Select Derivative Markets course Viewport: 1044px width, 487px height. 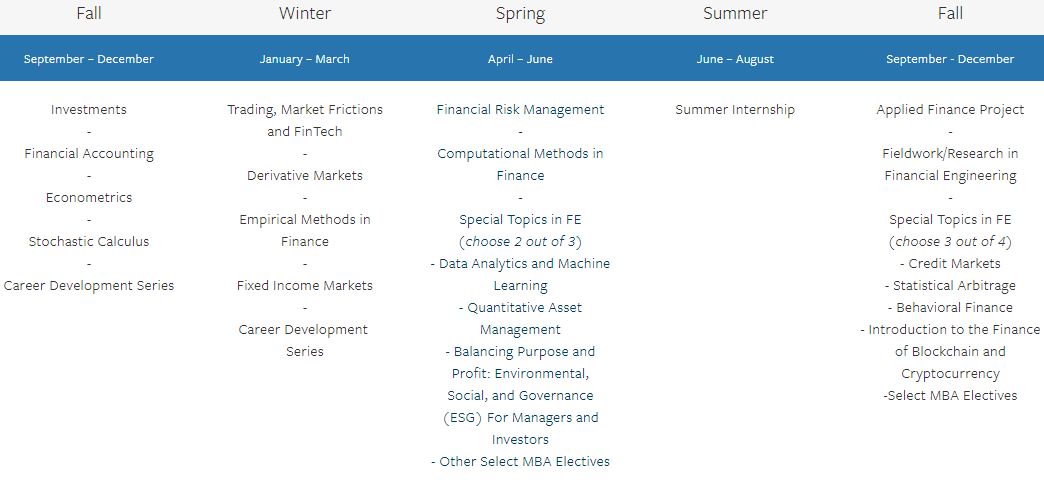point(305,175)
